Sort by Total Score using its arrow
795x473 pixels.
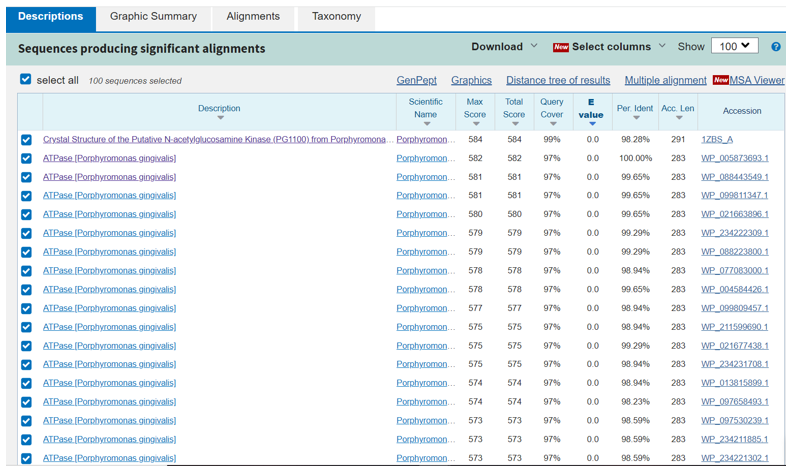(x=513, y=124)
